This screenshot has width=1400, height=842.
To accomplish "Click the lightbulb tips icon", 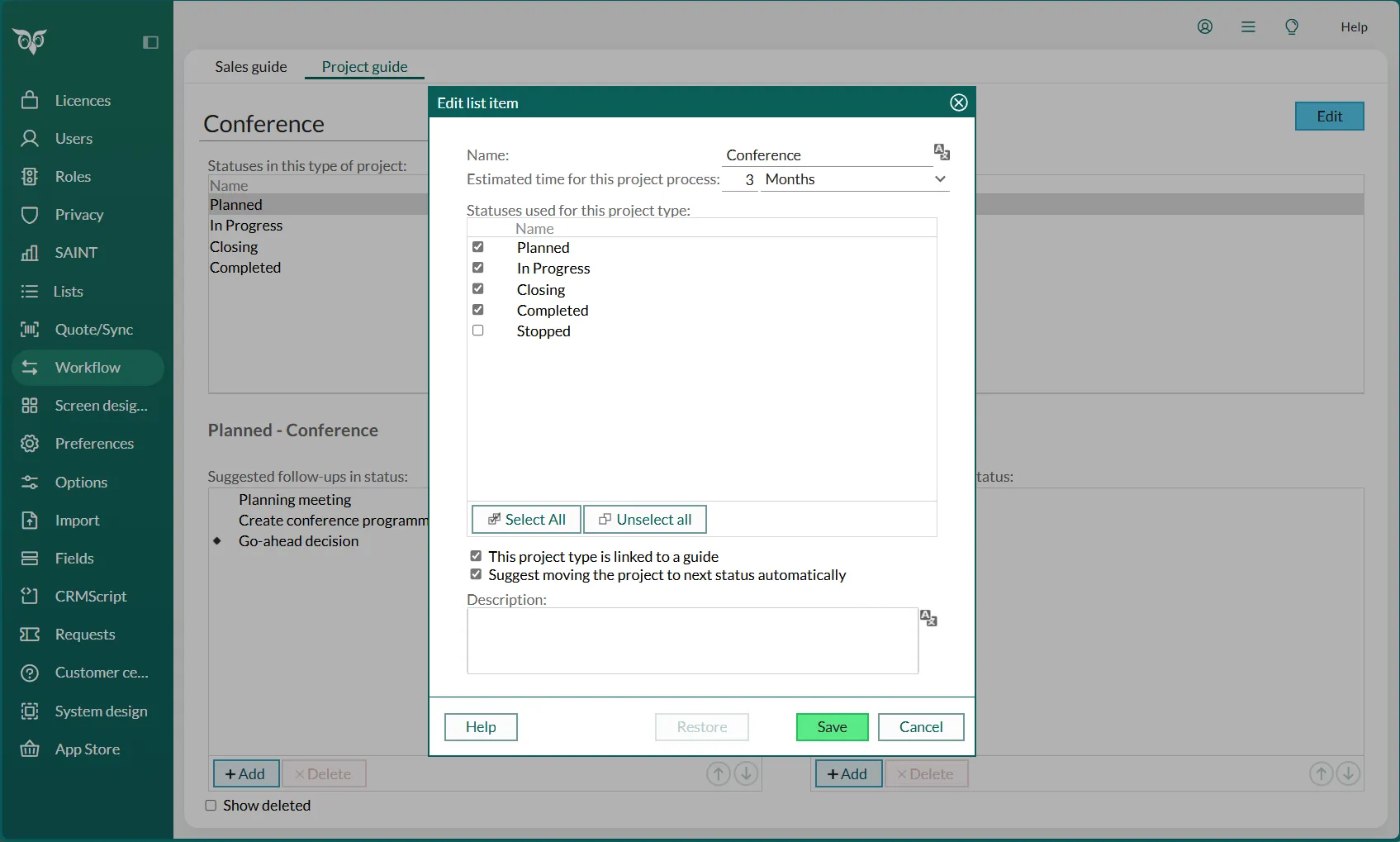I will click(x=1292, y=27).
